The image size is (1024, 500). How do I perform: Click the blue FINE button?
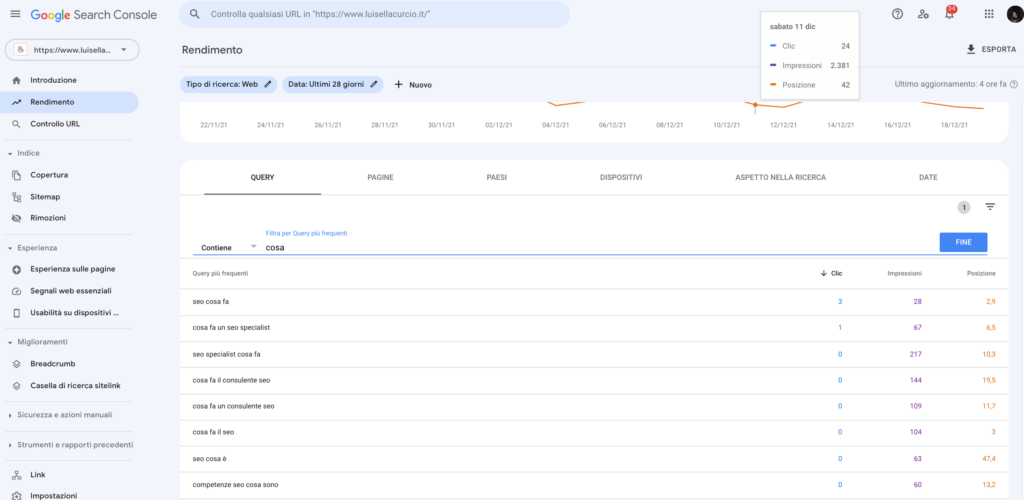(963, 242)
